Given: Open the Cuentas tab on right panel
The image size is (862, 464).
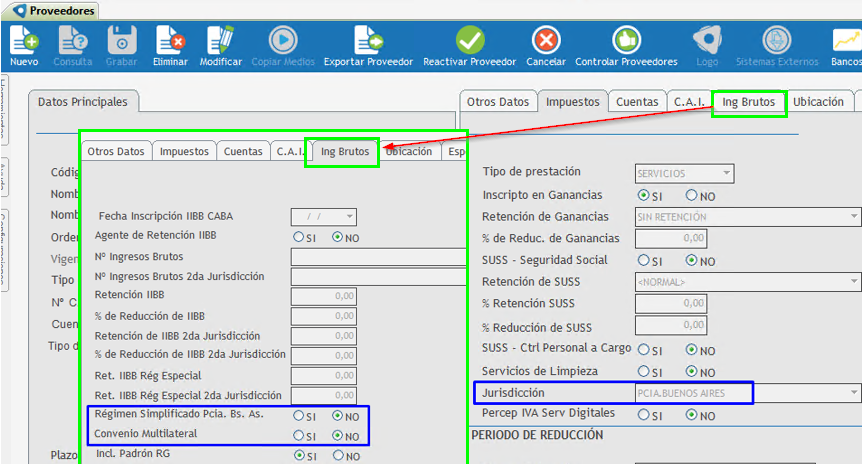Looking at the screenshot, I should [x=637, y=102].
